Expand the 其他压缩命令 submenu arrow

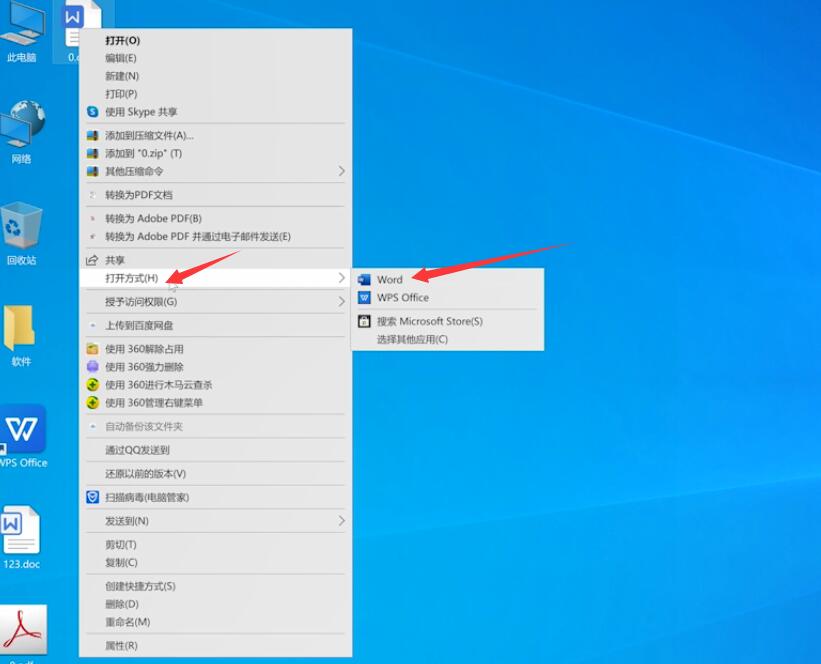[x=341, y=171]
